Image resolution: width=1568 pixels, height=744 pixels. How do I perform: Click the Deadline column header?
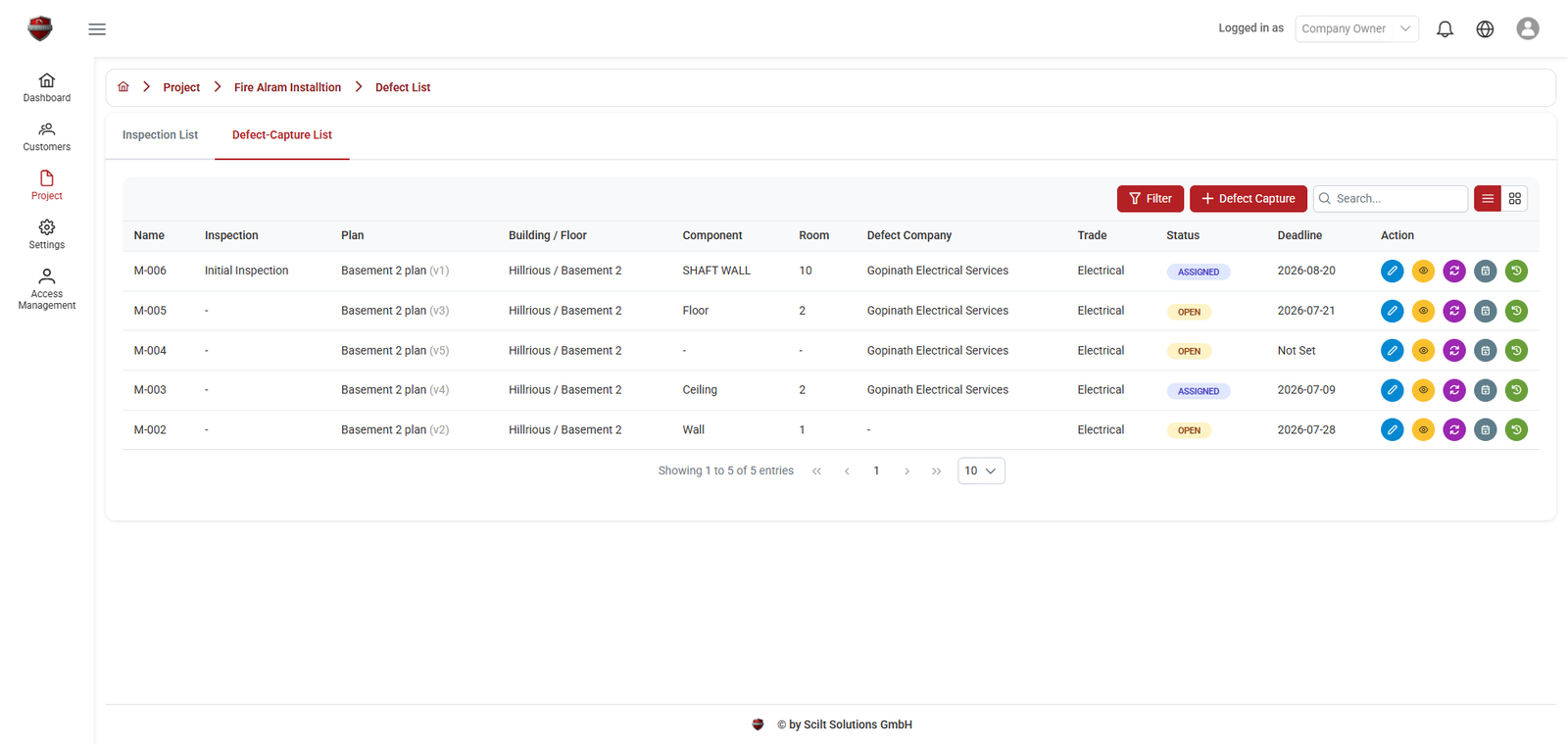click(1299, 236)
